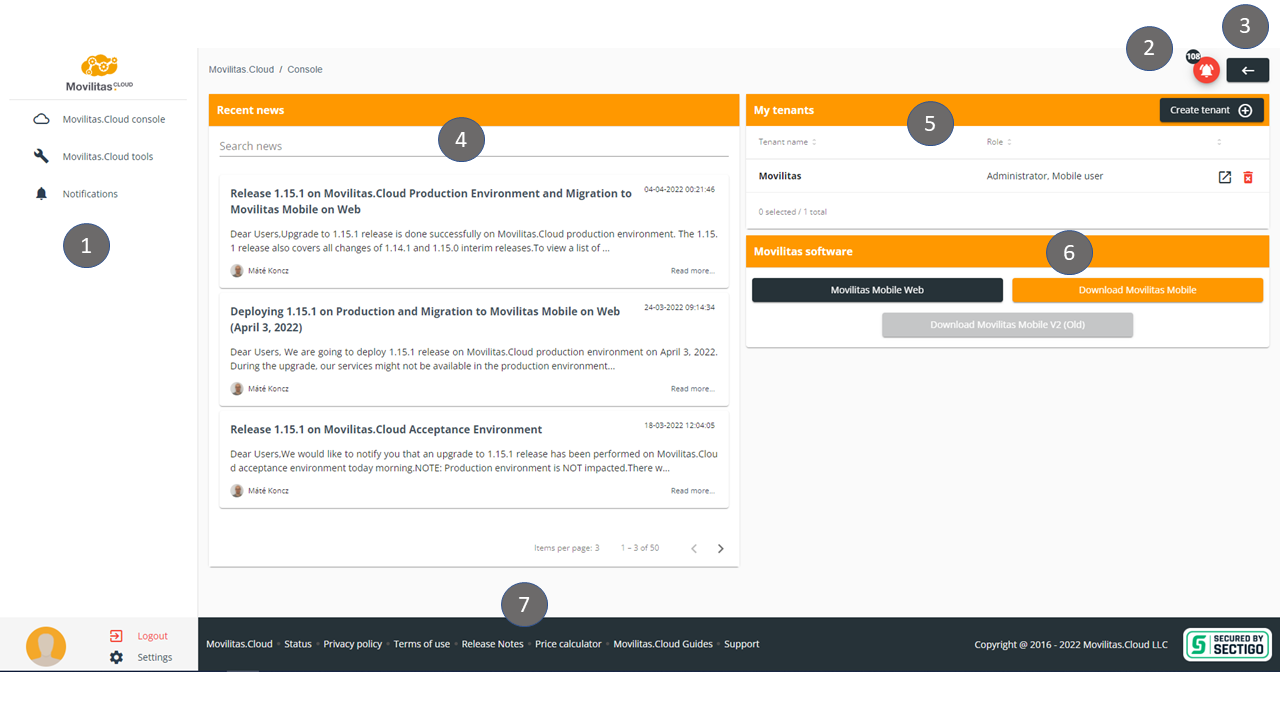
Task: Click the Items per page value
Action: [x=597, y=548]
